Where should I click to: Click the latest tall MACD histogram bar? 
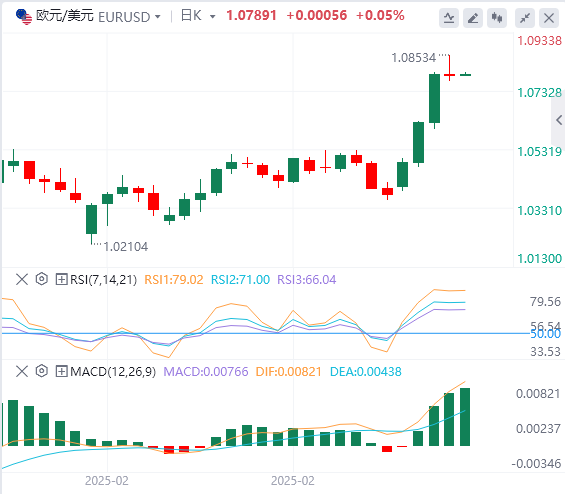click(465, 417)
